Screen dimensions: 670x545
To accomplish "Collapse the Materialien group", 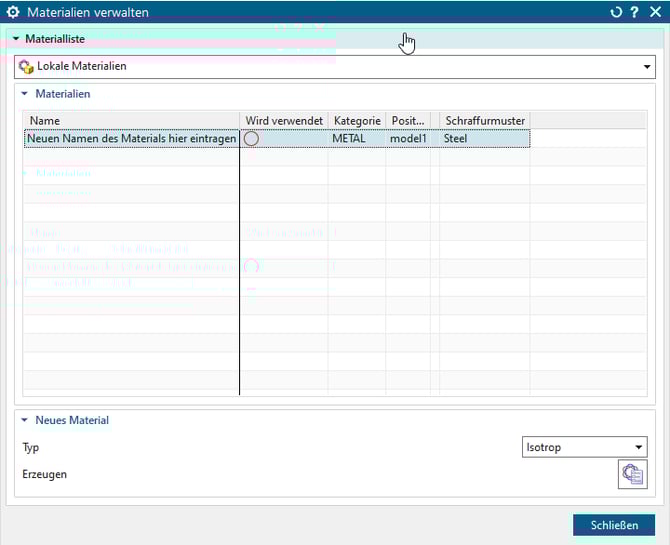I will (x=26, y=94).
